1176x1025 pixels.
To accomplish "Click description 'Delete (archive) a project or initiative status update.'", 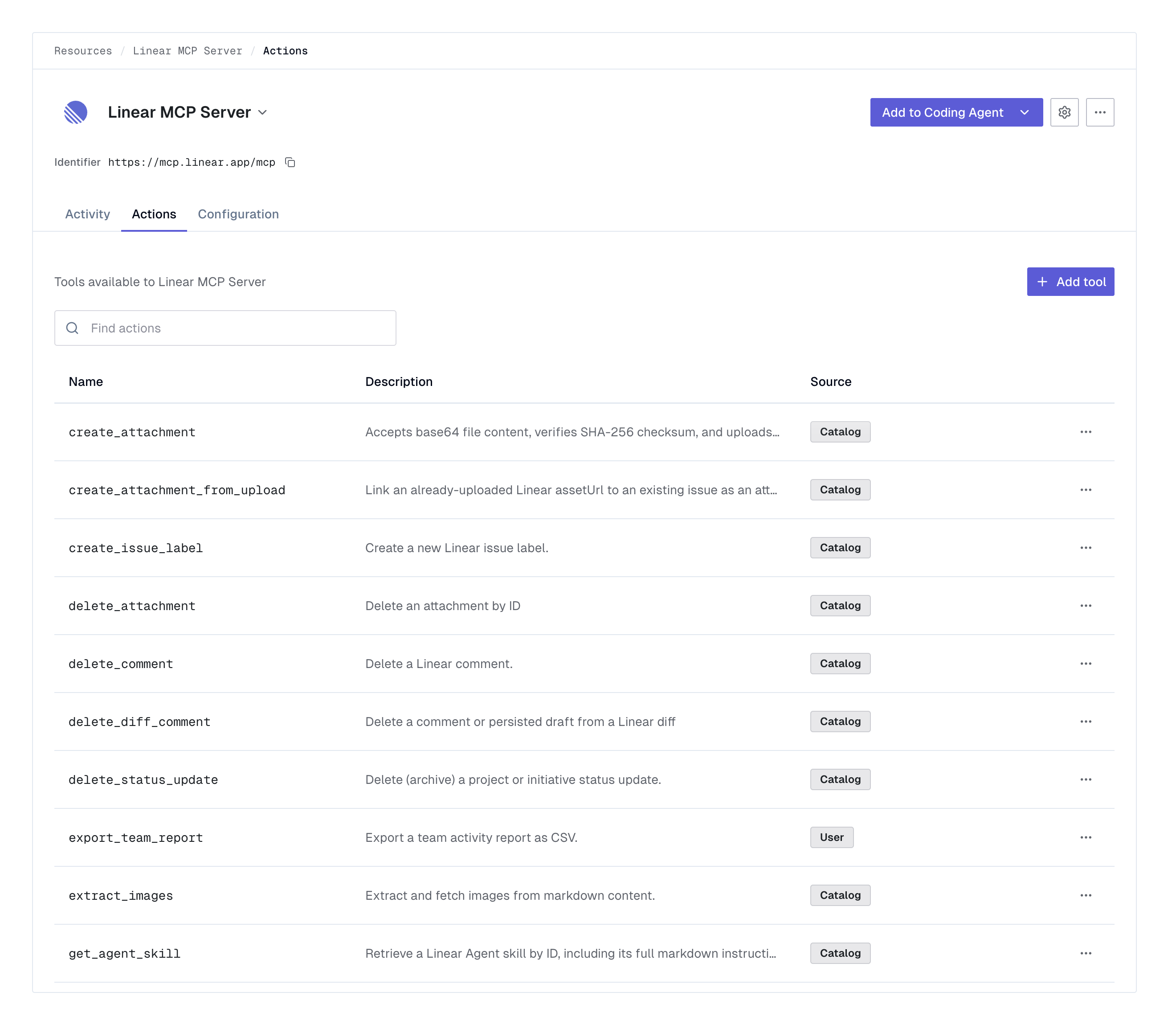I will [513, 779].
